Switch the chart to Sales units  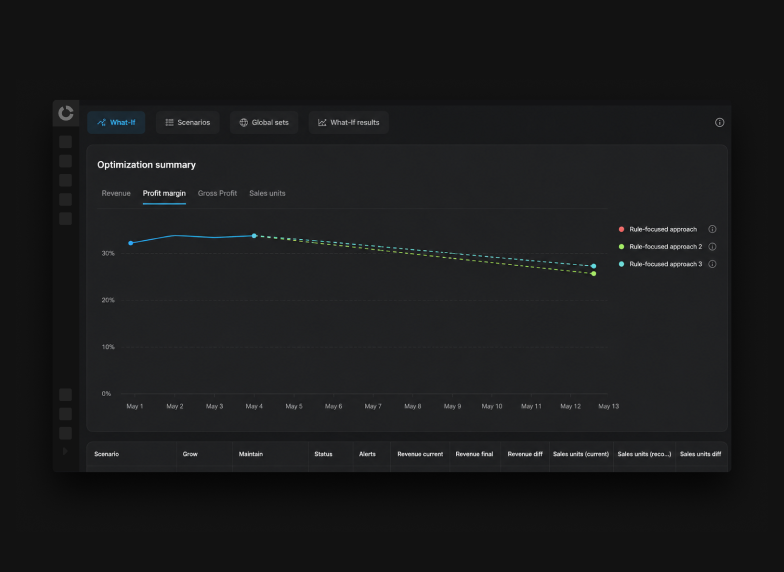coord(267,194)
